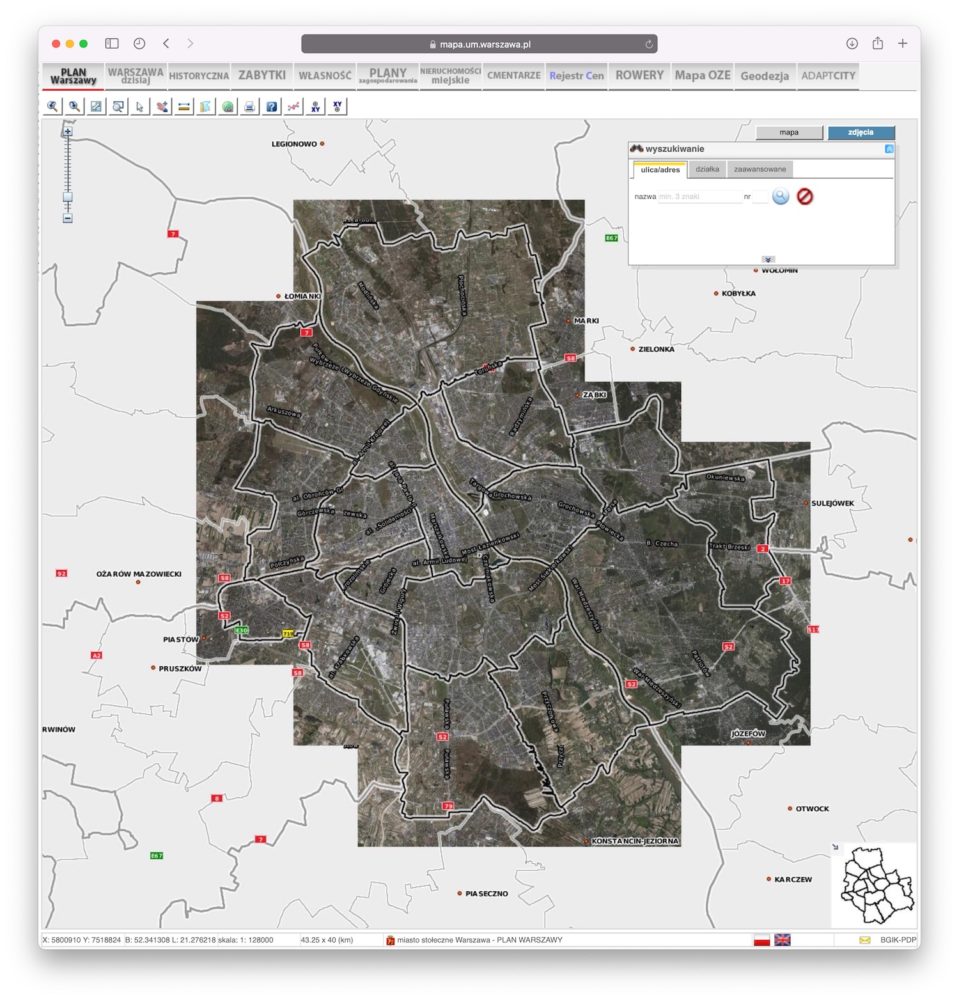
Task: Switch base layer to mapa
Action: click(789, 133)
